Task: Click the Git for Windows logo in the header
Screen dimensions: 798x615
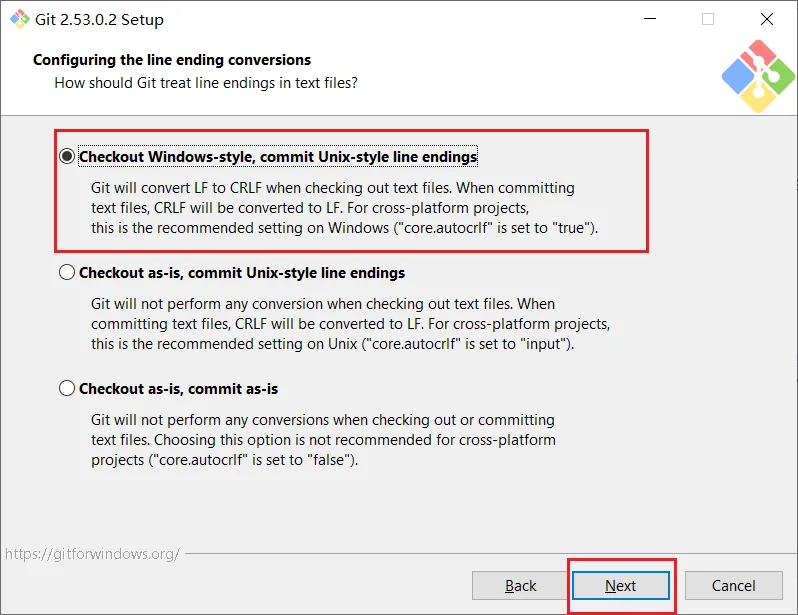Action: (757, 76)
